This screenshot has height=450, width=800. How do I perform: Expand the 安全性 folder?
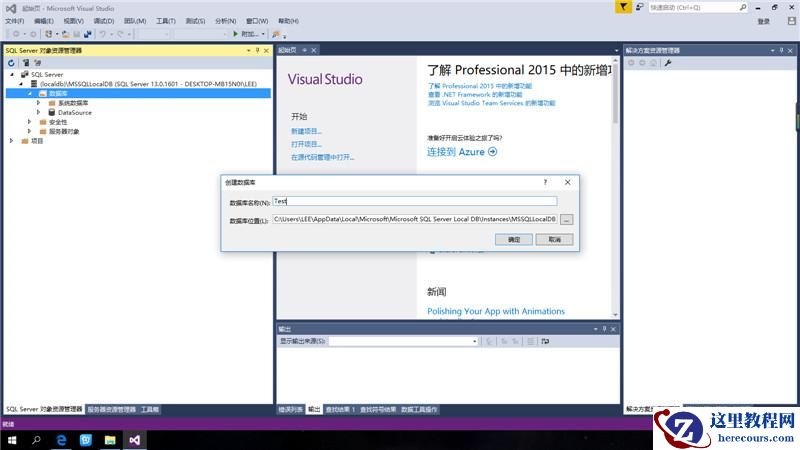(30, 122)
